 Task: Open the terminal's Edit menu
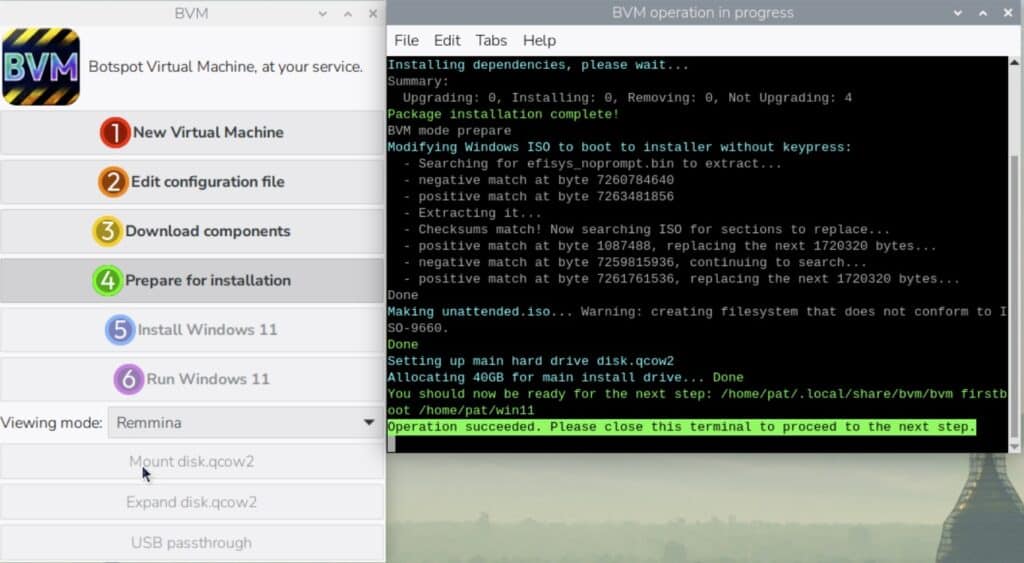446,41
